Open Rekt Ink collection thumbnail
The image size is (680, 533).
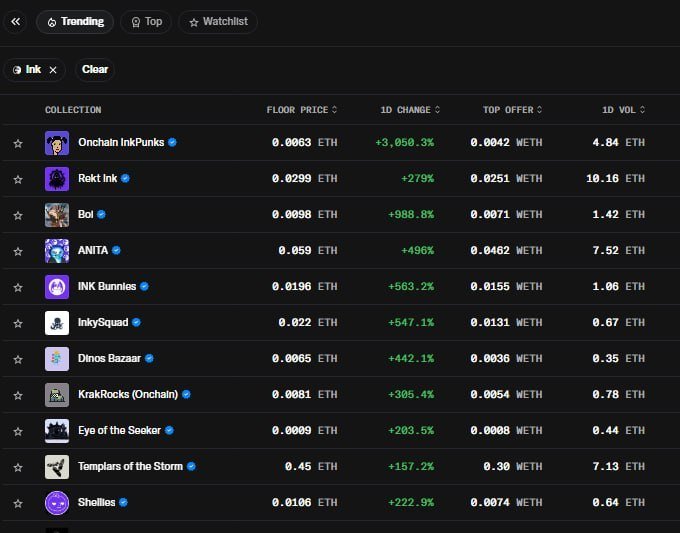pyautogui.click(x=57, y=179)
